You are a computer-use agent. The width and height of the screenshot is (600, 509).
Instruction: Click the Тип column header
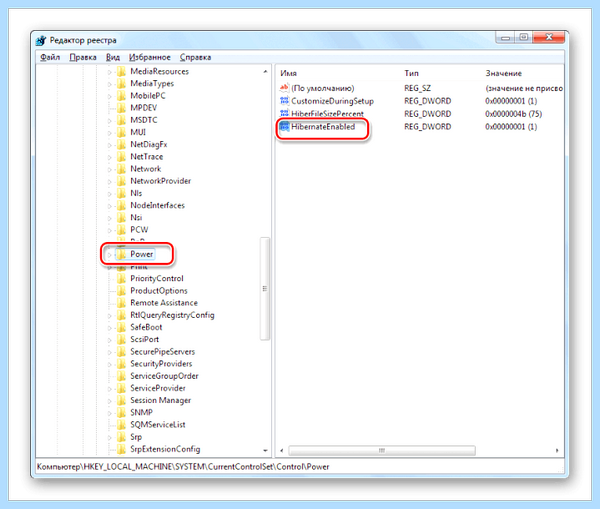[411, 73]
